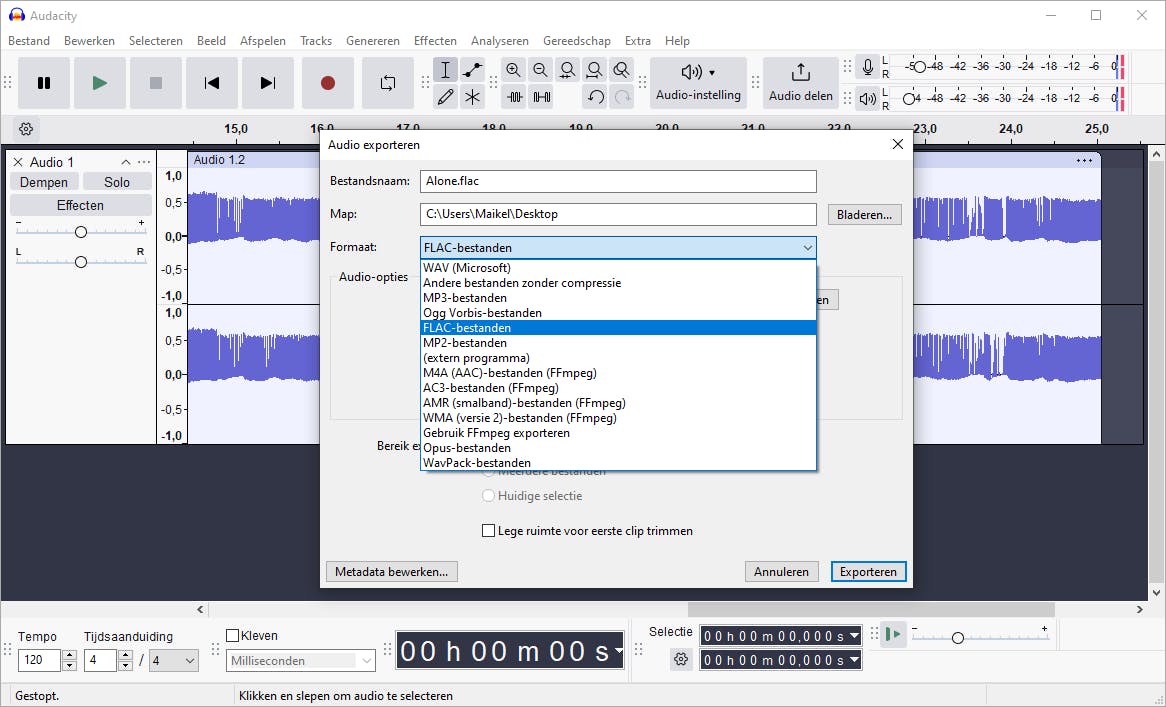Click the Silence audio selection icon
Viewport: 1166px width, 707px height.
541,97
